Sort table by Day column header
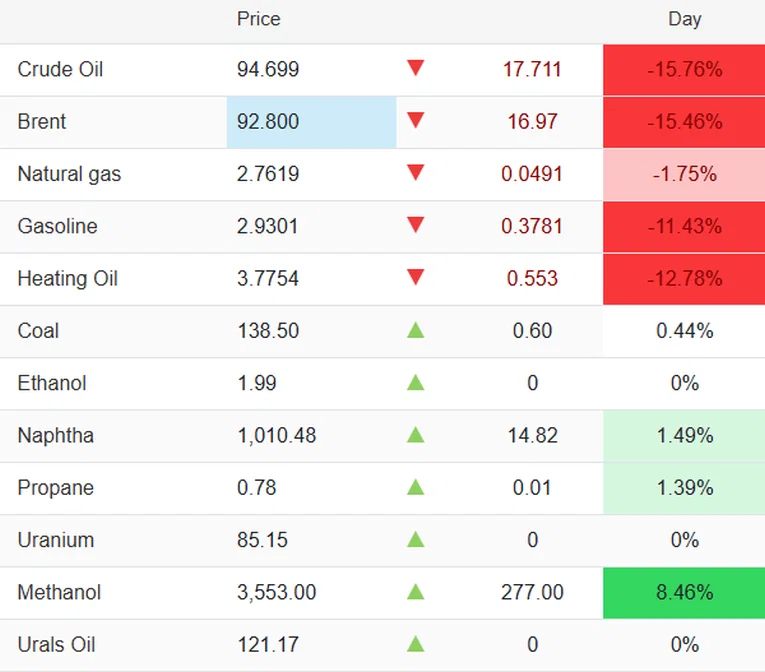Screen dimensions: 765x672 (x=684, y=19)
